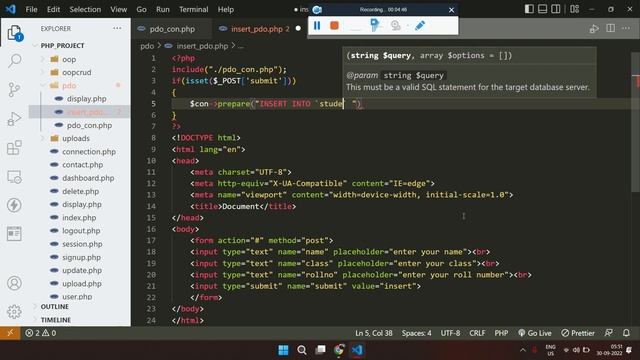
Task: Select the recorder pen annotation tool
Action: click(420, 26)
